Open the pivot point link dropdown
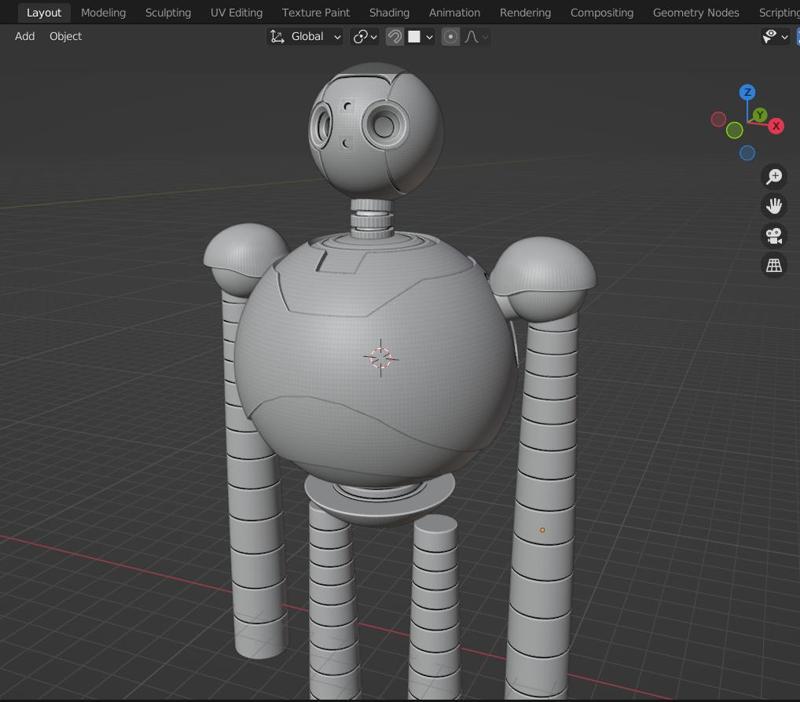 click(365, 37)
